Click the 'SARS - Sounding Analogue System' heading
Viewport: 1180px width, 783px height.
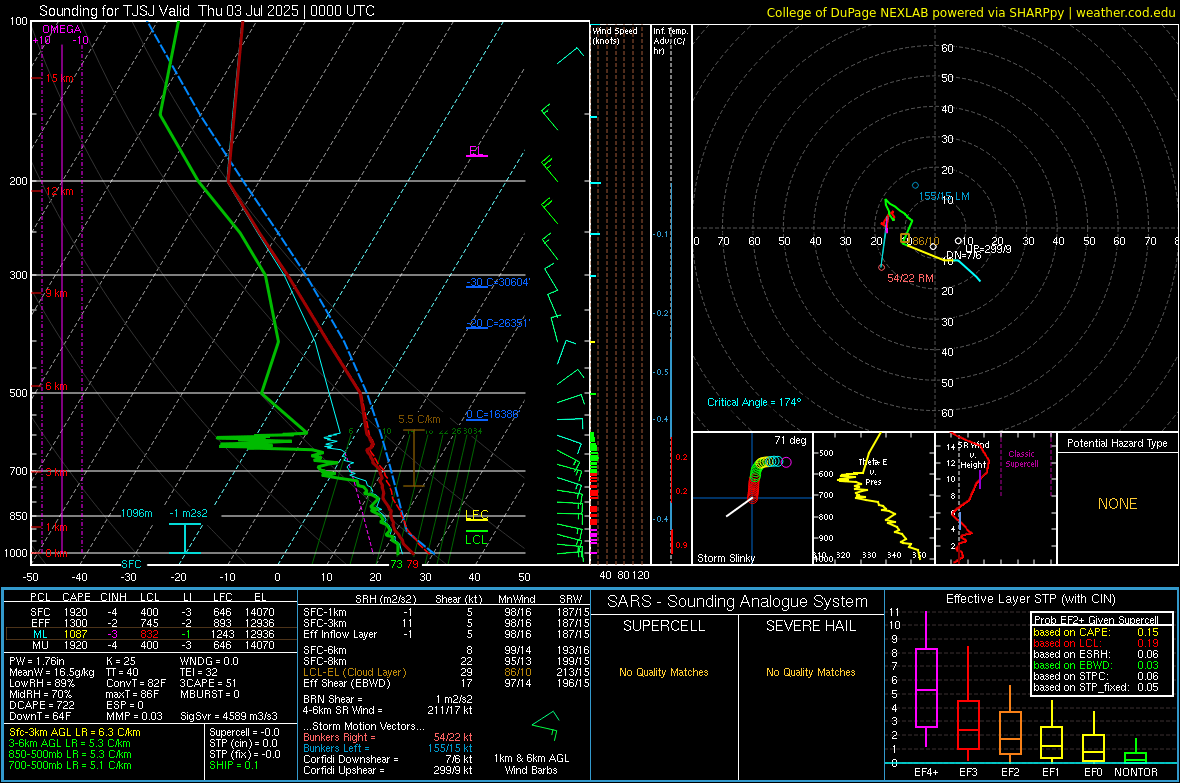[x=737, y=602]
